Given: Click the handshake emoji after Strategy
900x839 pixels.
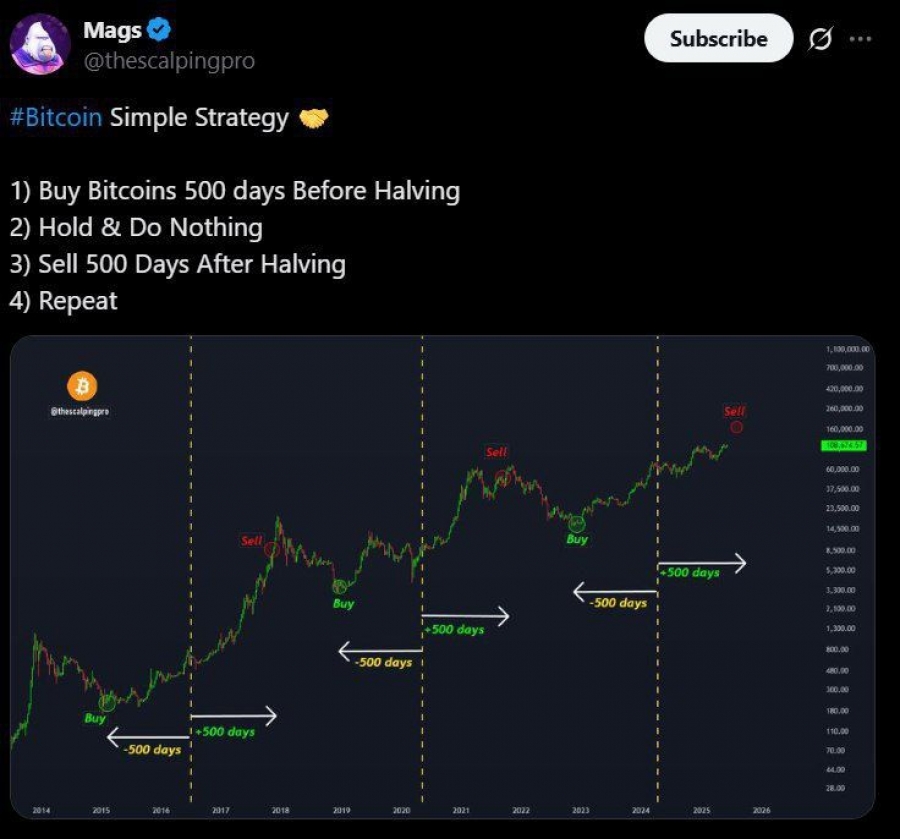Looking at the screenshot, I should click(x=314, y=118).
